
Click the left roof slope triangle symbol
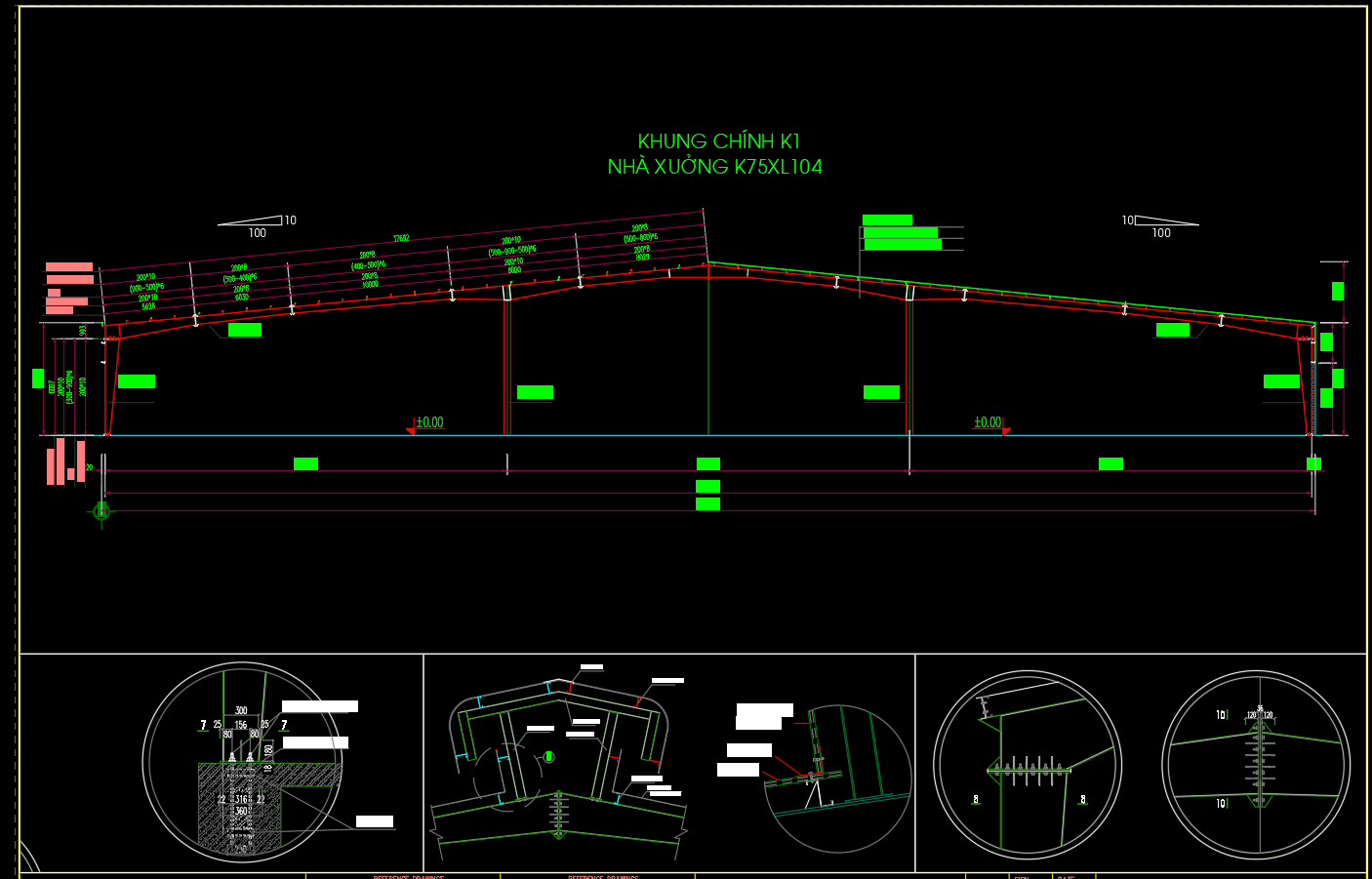click(x=252, y=220)
